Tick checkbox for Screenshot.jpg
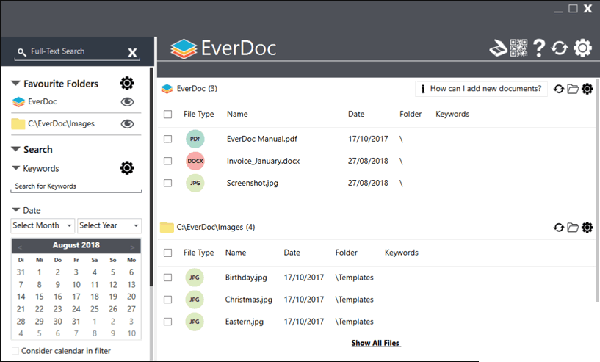This screenshot has height=362, width=600. click(x=168, y=183)
